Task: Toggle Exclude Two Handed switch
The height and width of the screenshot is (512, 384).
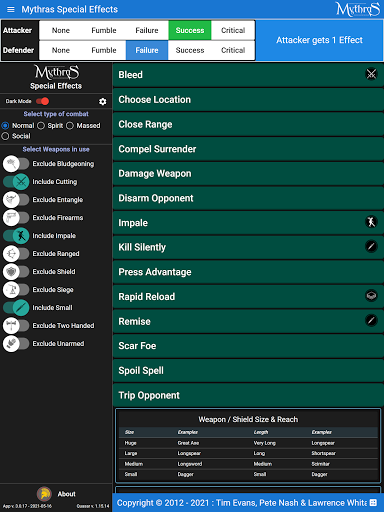Action: (16, 326)
